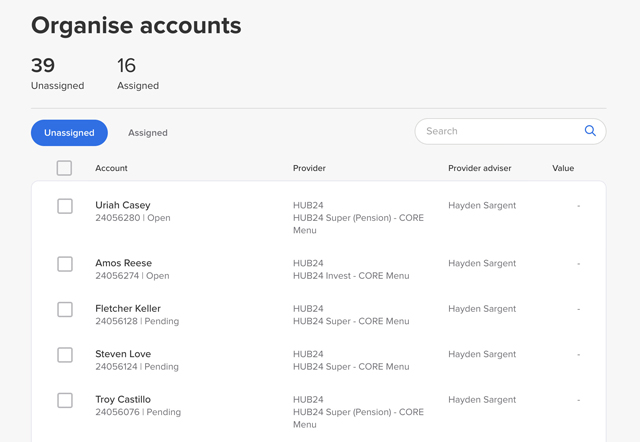
Task: Sort by the Account column header
Action: point(111,168)
